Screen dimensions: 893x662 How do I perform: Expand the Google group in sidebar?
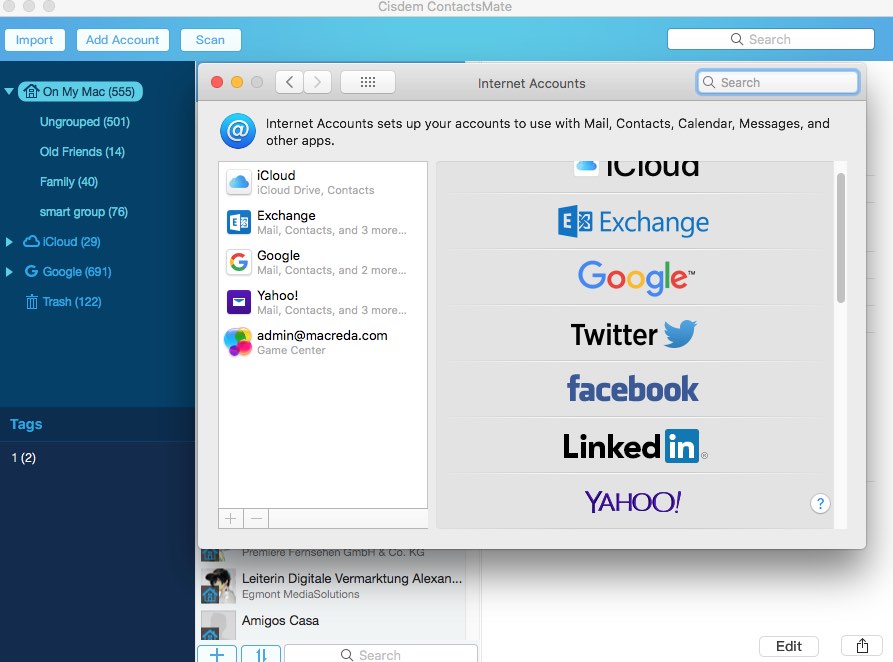9,272
